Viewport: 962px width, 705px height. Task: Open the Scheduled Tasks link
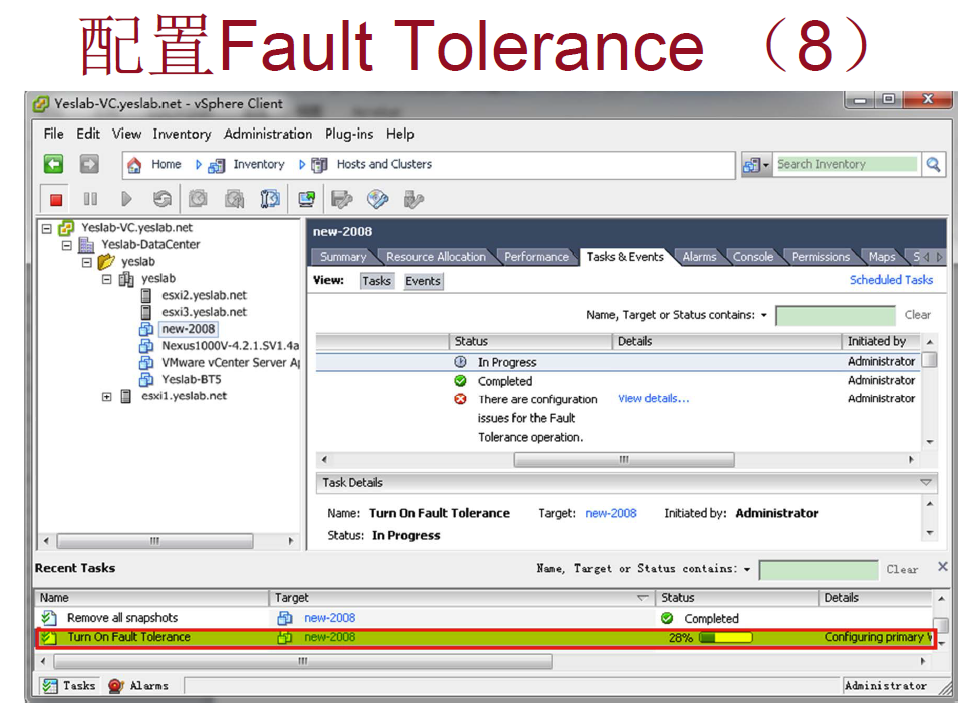[891, 280]
